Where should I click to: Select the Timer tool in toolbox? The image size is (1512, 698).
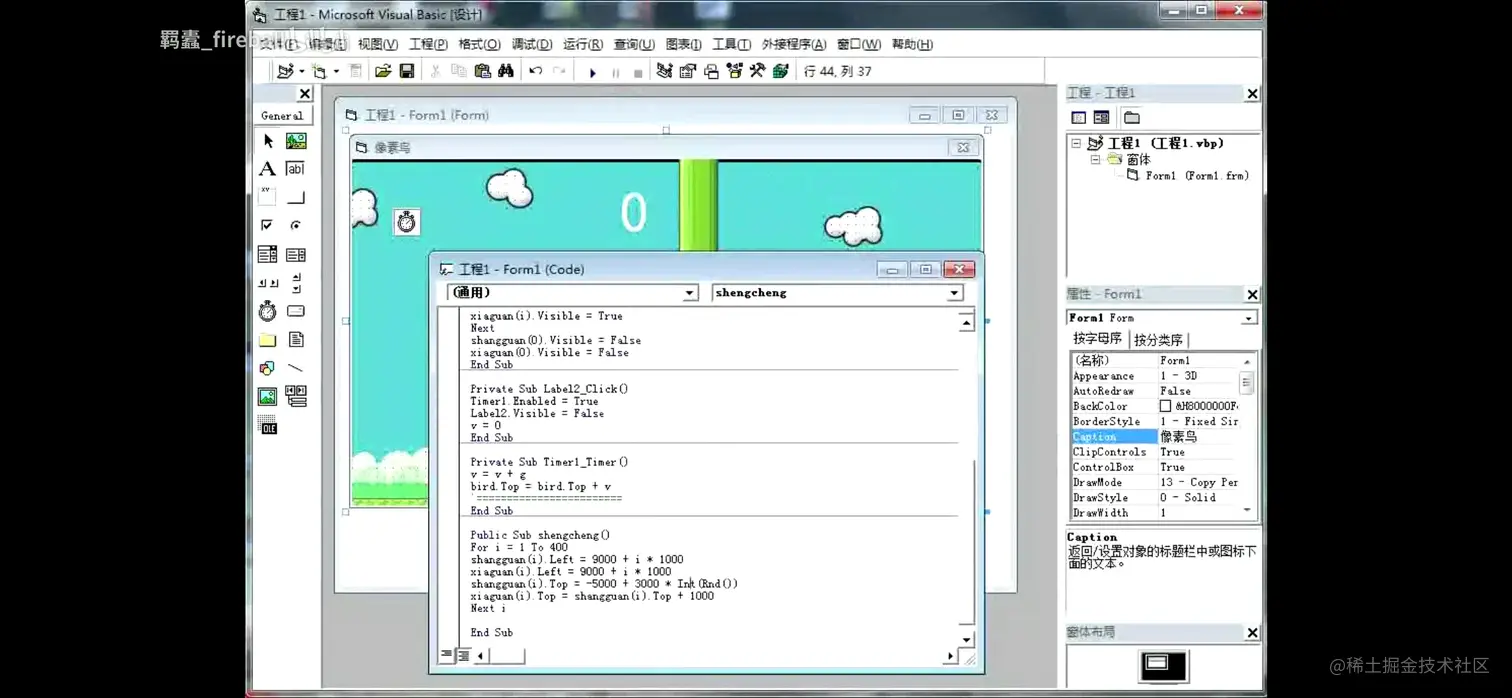268,311
